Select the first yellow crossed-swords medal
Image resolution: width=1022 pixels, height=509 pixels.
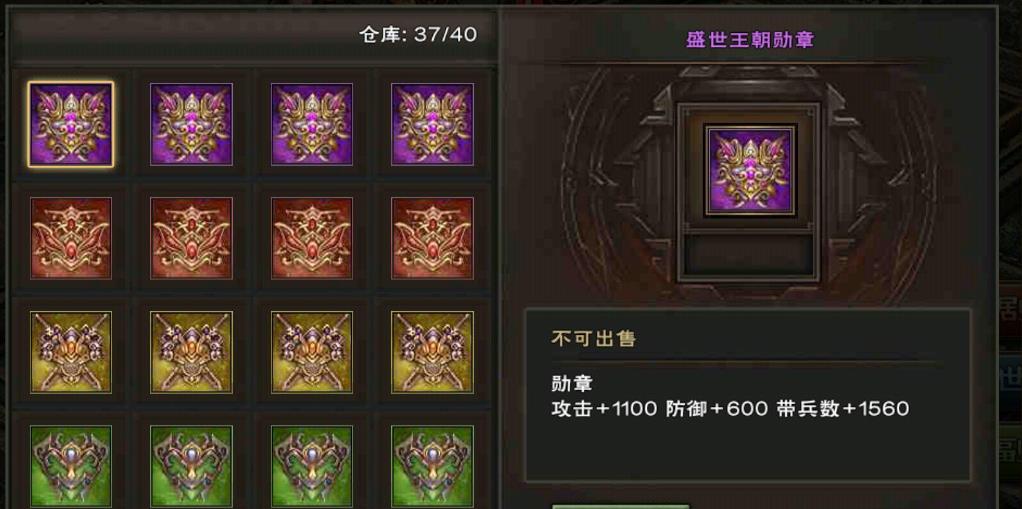(x=70, y=353)
